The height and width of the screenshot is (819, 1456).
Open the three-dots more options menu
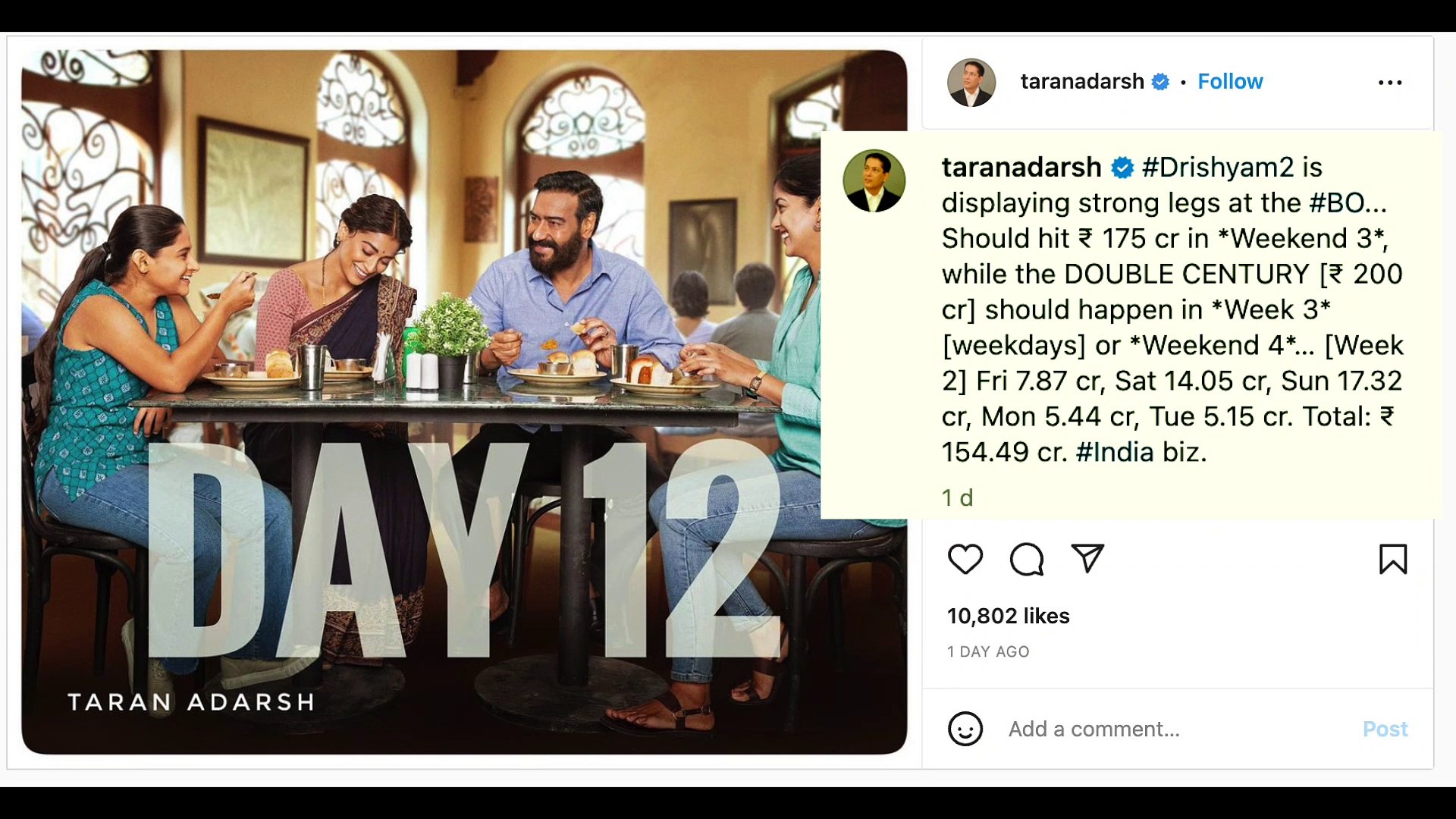pos(1390,82)
